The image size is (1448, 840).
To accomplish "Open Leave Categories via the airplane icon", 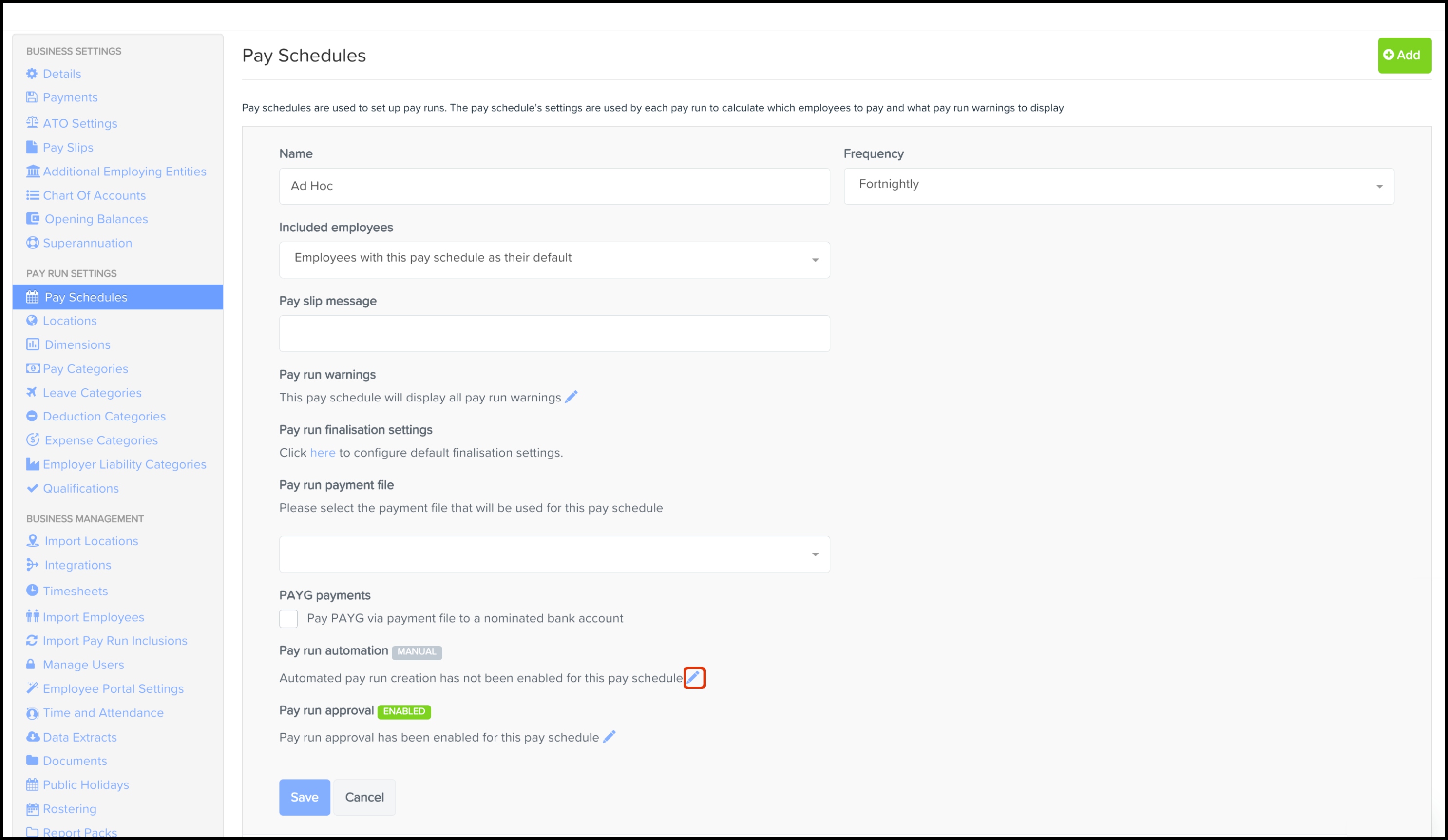I will pyautogui.click(x=32, y=392).
